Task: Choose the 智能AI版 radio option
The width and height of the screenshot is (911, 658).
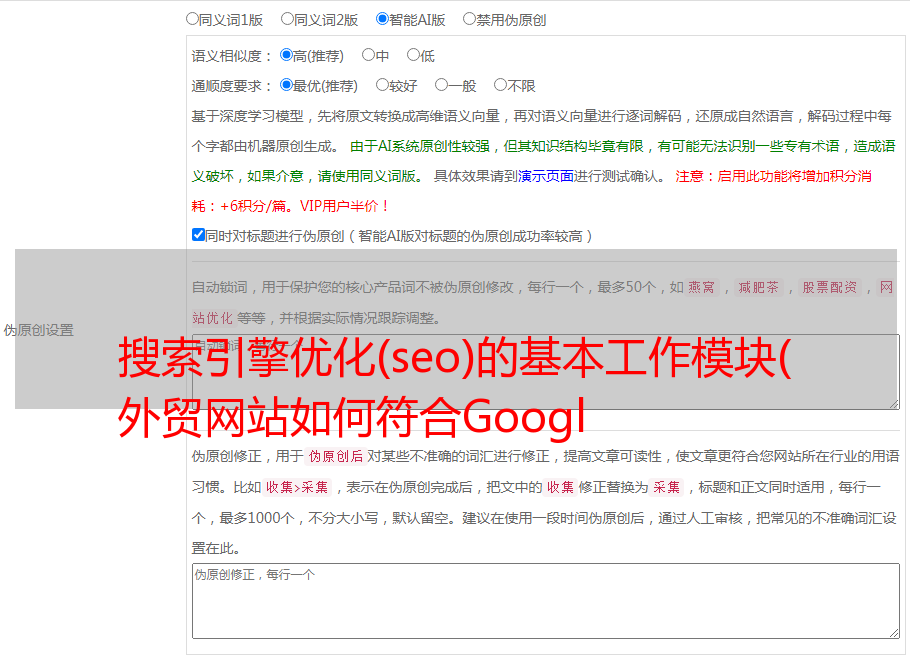Action: [382, 19]
